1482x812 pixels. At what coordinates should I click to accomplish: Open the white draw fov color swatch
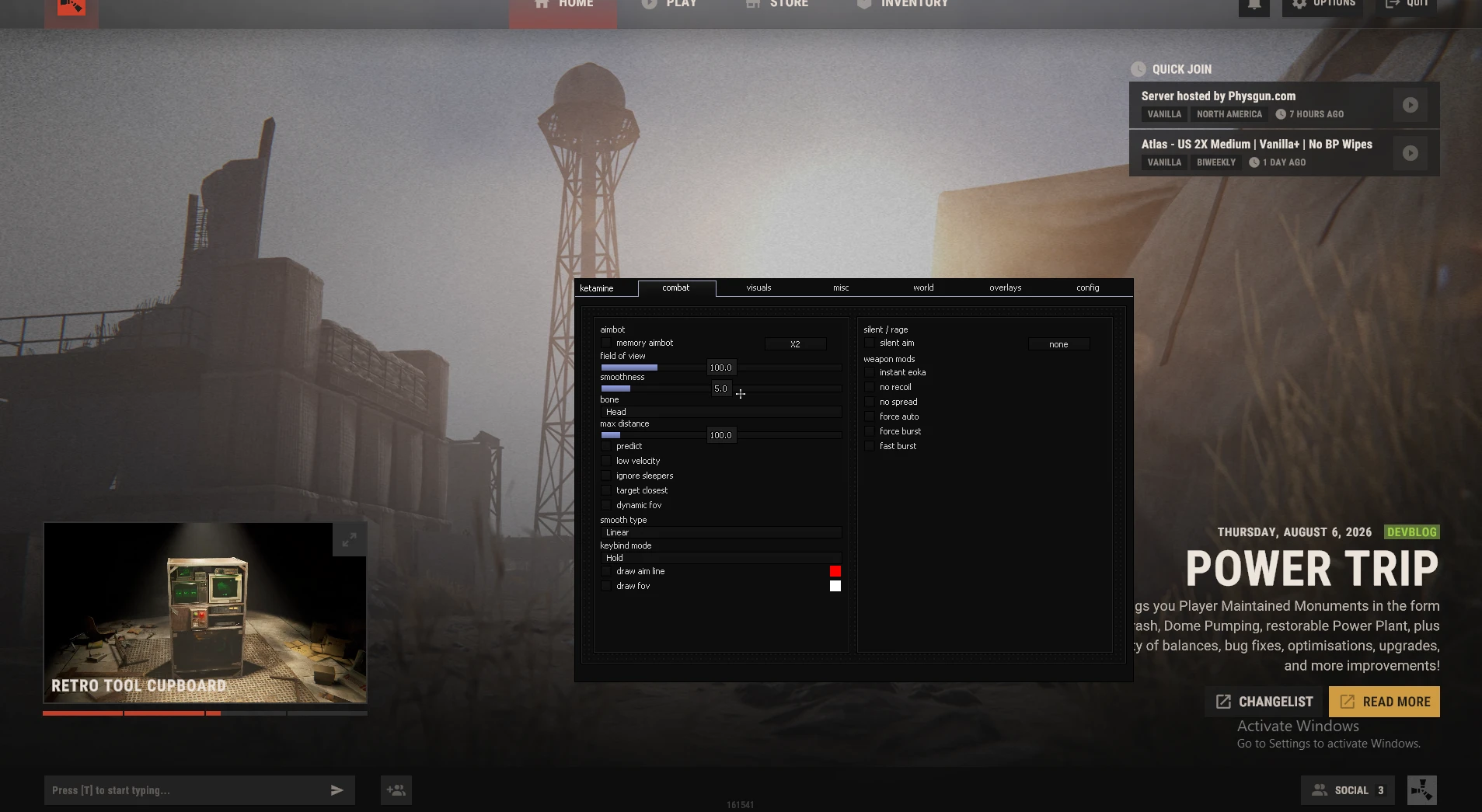pos(835,586)
